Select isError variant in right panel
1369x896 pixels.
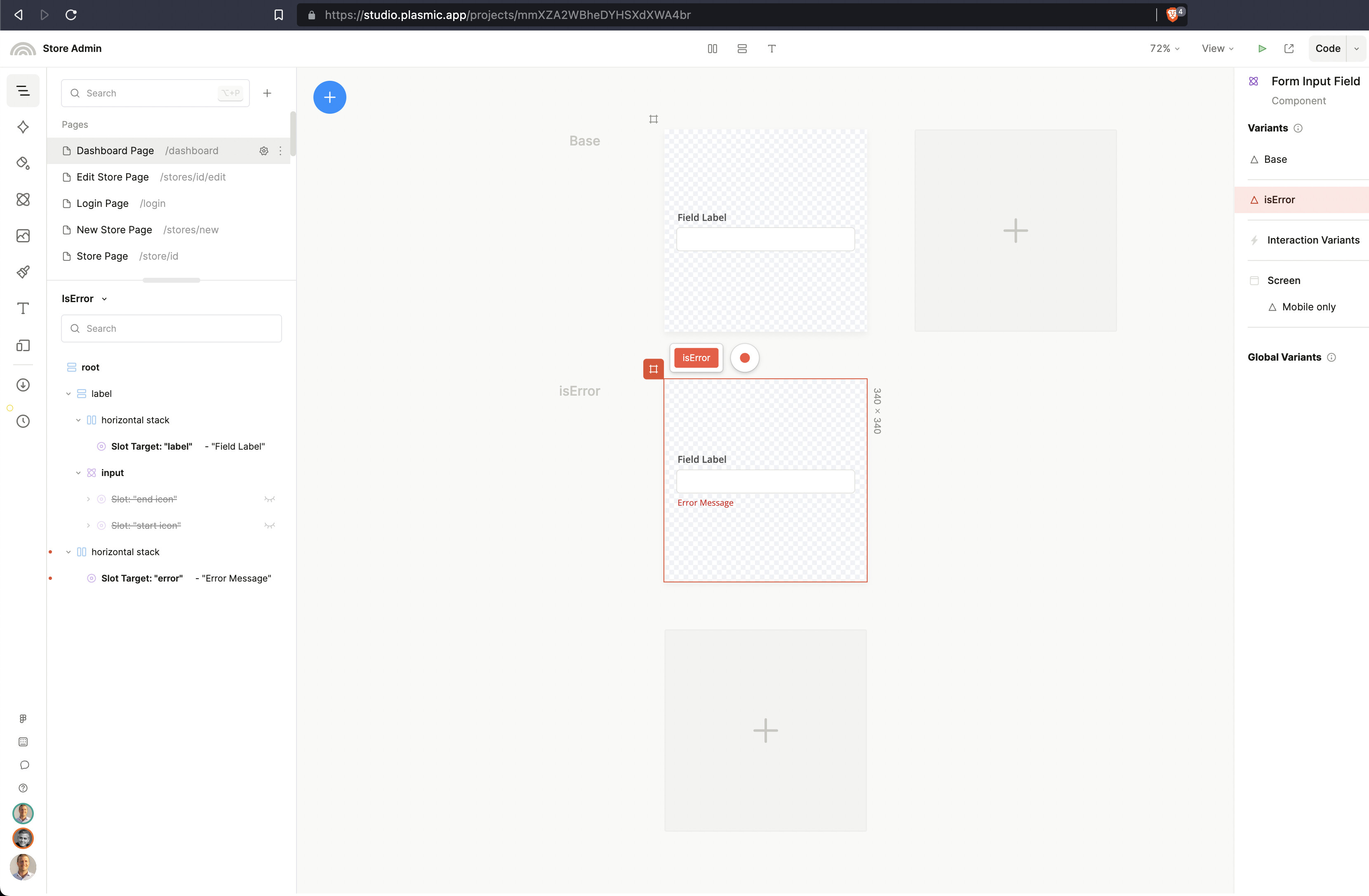tap(1279, 199)
